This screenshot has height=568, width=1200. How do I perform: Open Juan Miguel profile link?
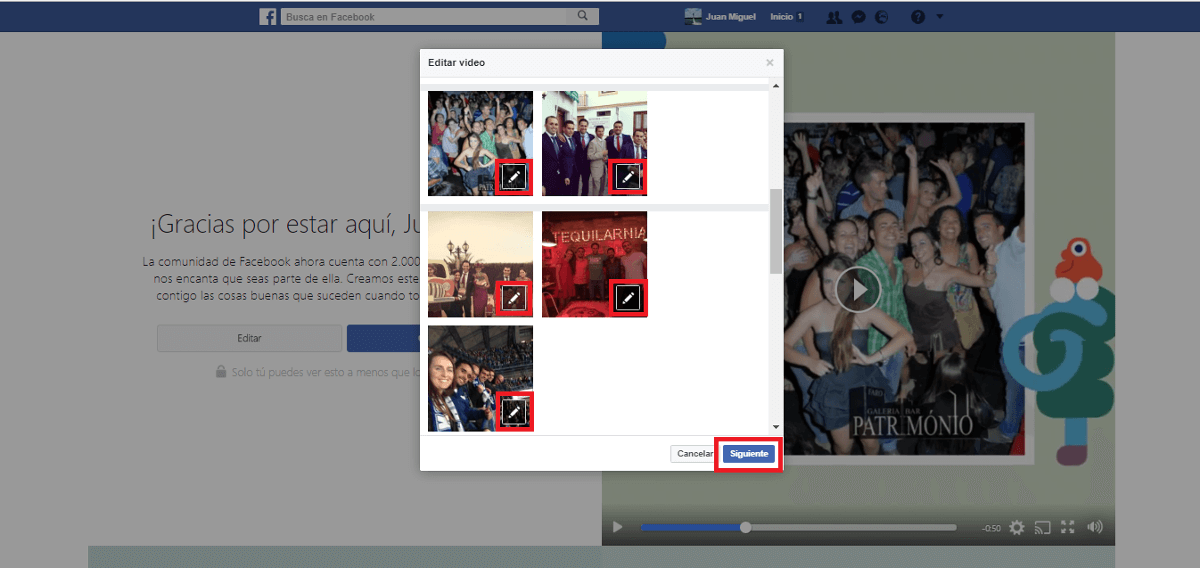720,17
